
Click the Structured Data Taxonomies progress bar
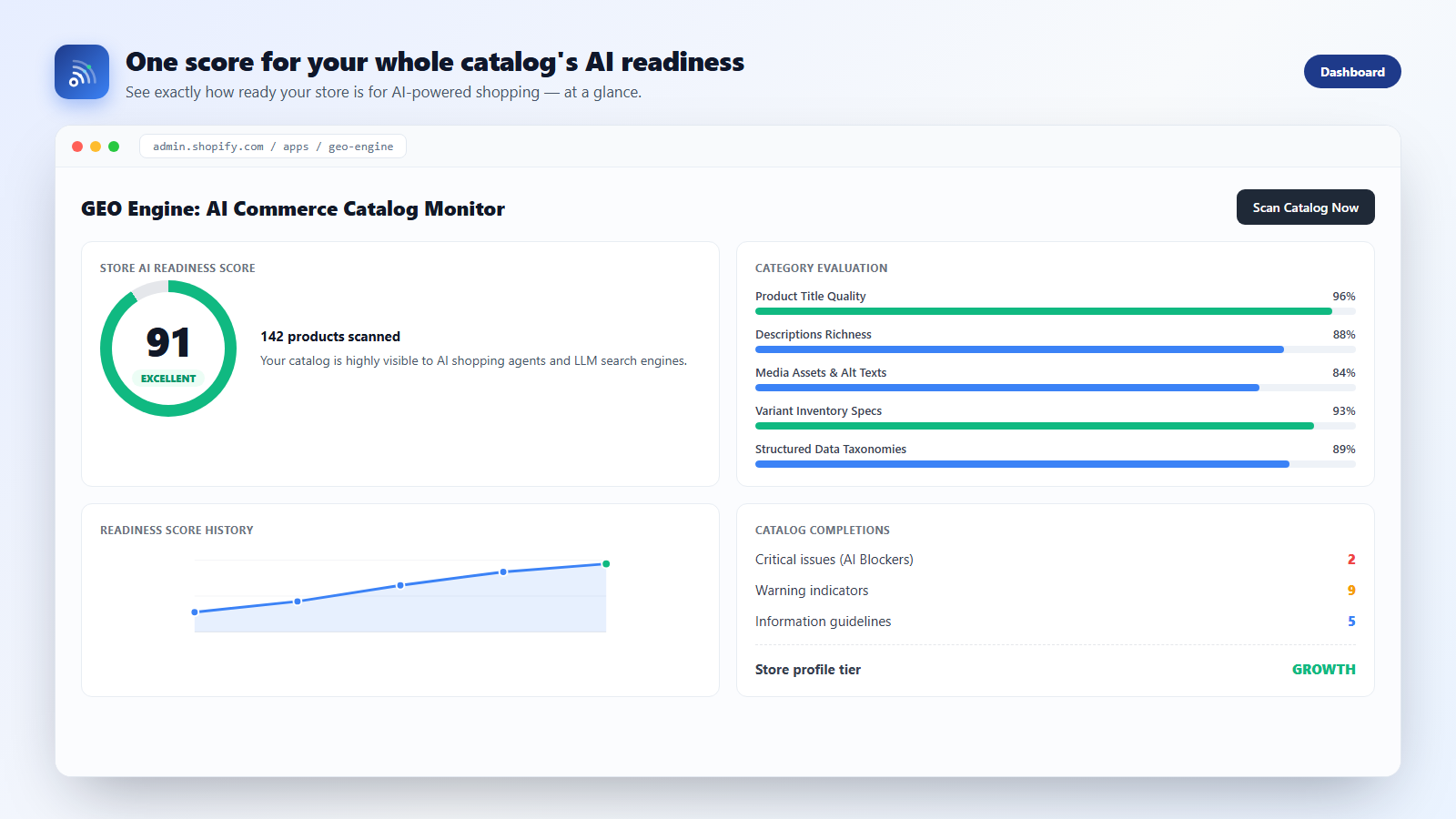pos(1056,464)
